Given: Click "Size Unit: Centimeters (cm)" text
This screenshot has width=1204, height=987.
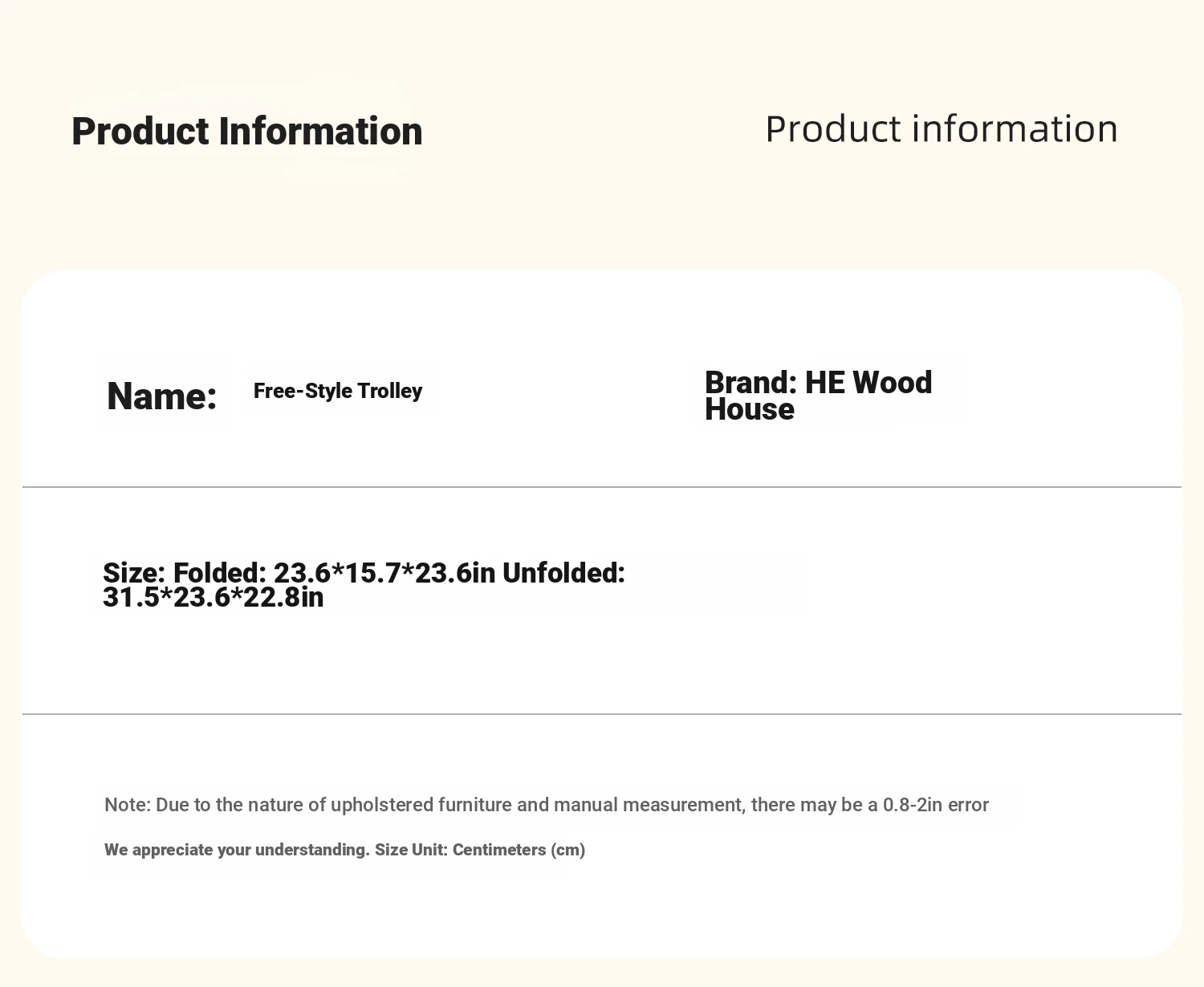Looking at the screenshot, I should tap(480, 850).
